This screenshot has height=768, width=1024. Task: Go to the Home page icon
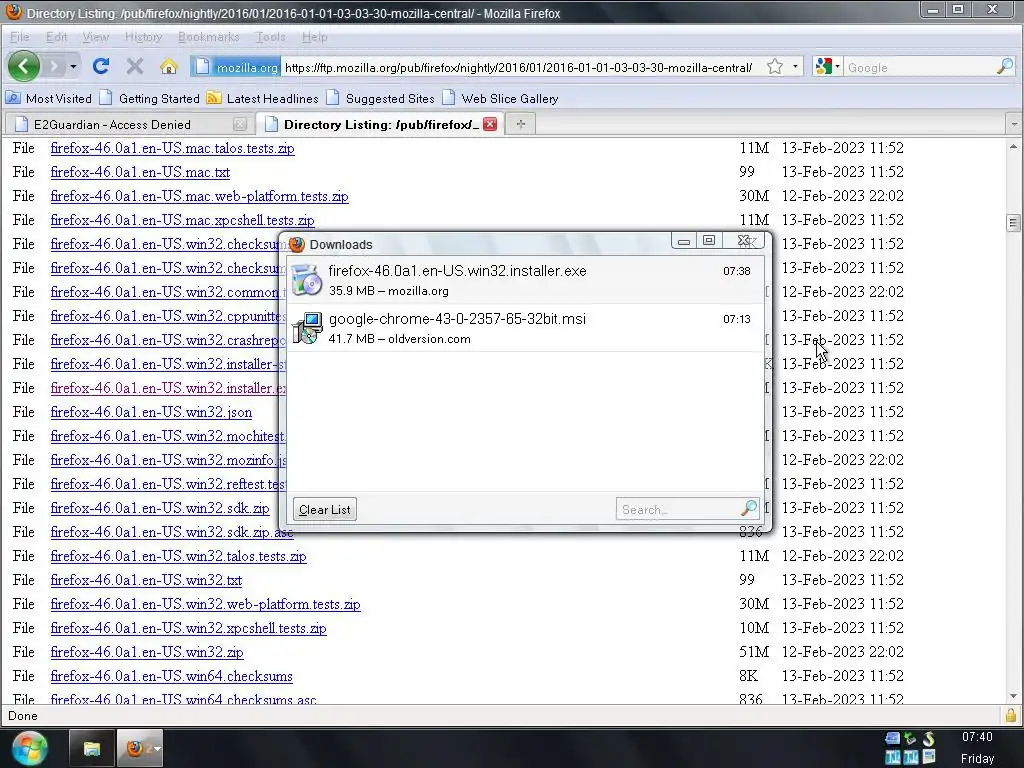tap(168, 67)
